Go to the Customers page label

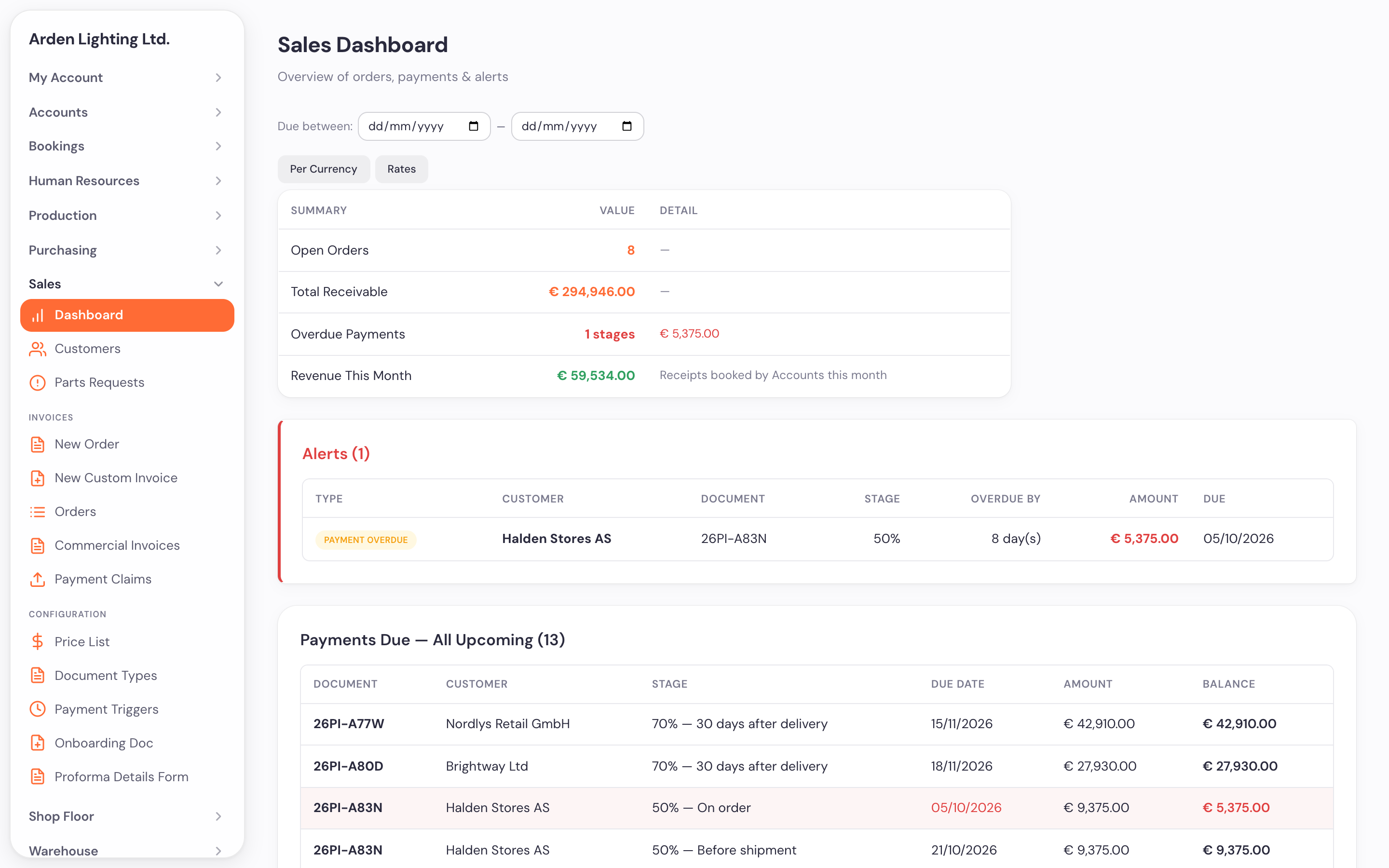pos(87,349)
